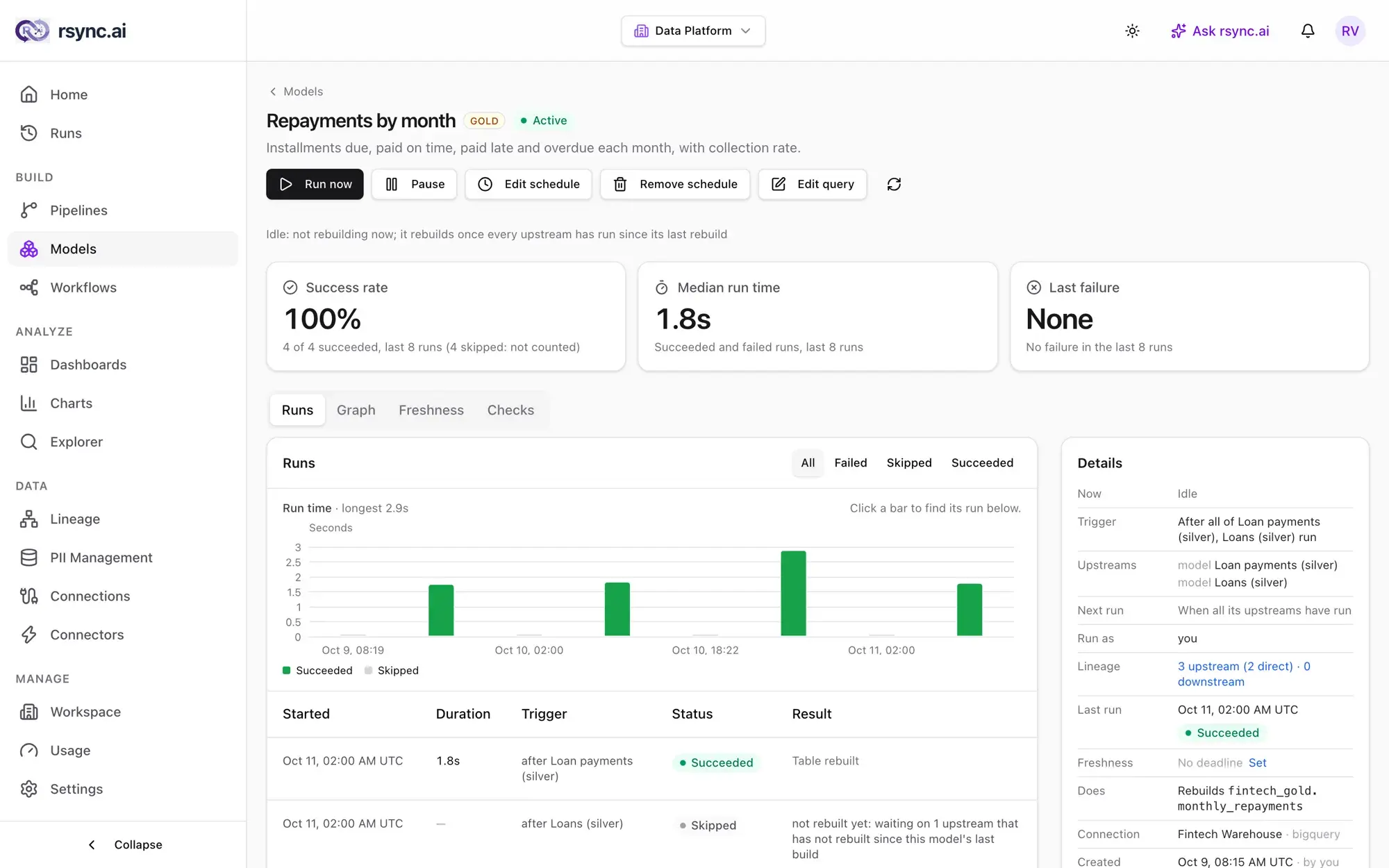Open Workspace management
Screen dimensions: 1389x868
[x=123, y=712]
